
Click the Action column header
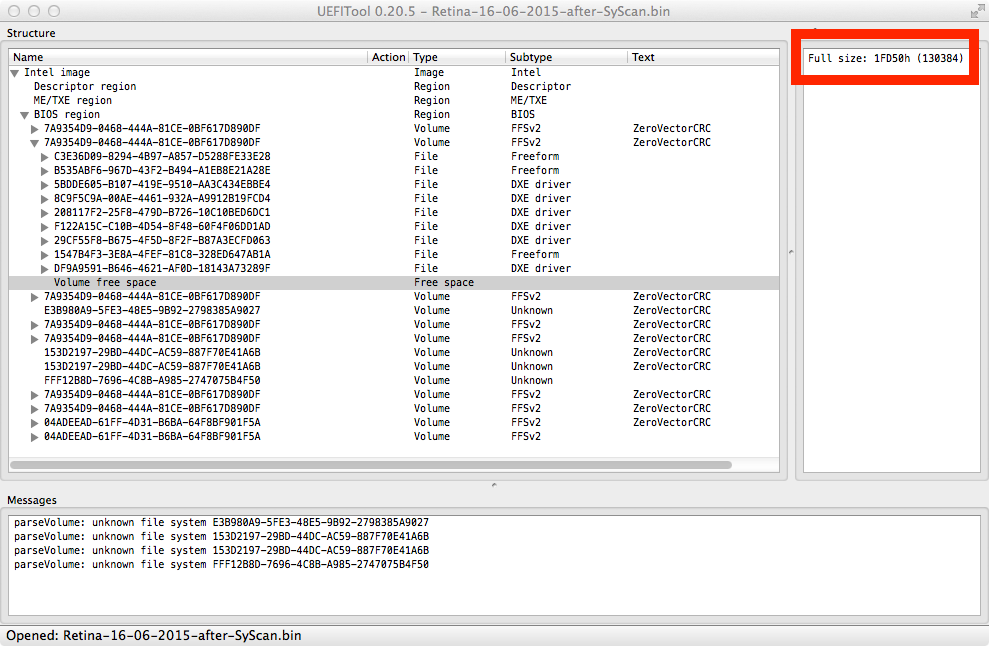click(388, 58)
